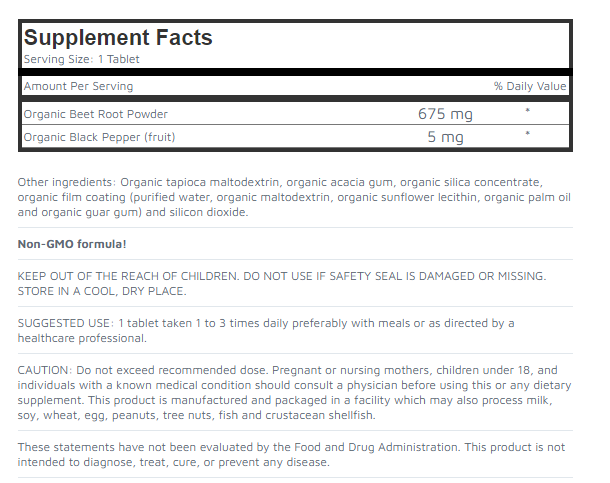This screenshot has height=483, width=610.
Task: Click the % Daily Value column header
Action: pos(530,86)
